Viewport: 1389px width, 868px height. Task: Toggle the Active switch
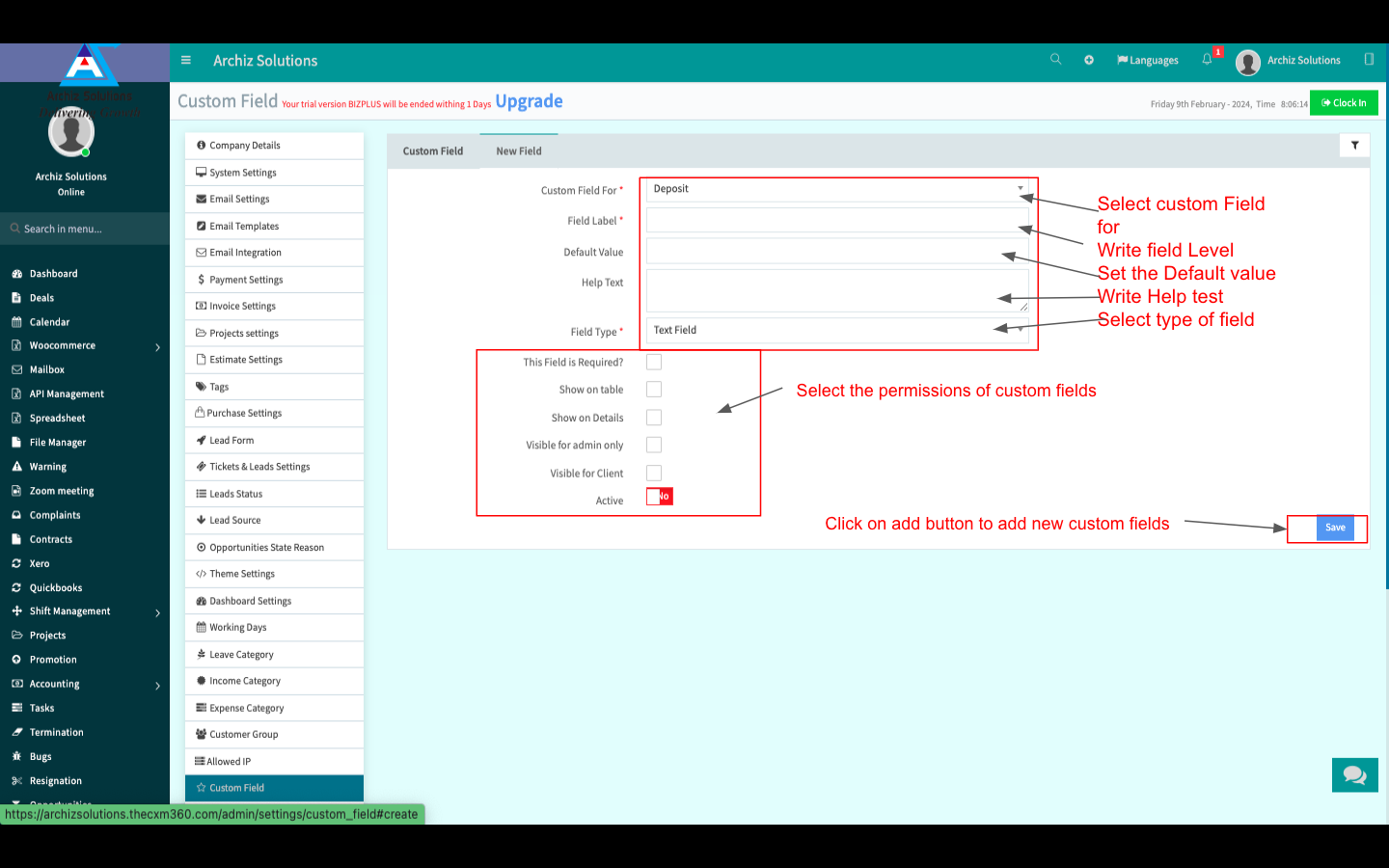[660, 497]
